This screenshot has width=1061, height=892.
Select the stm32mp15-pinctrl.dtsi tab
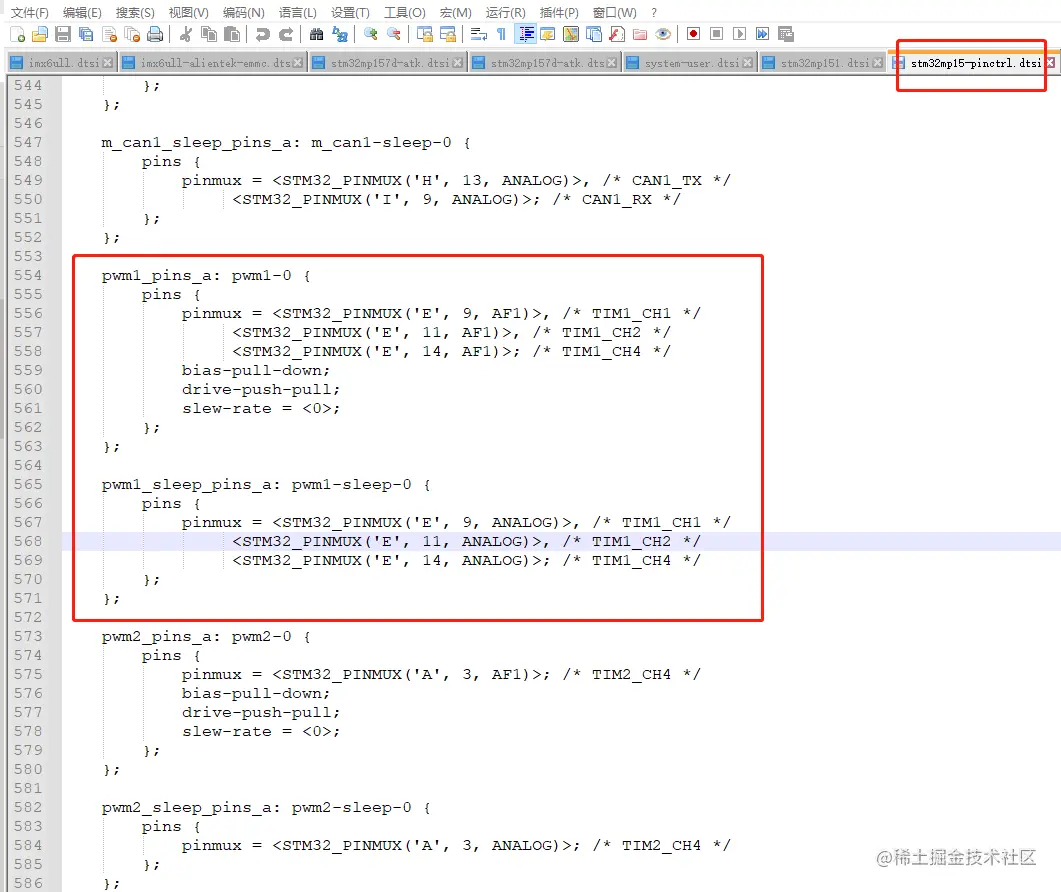[x=974, y=63]
